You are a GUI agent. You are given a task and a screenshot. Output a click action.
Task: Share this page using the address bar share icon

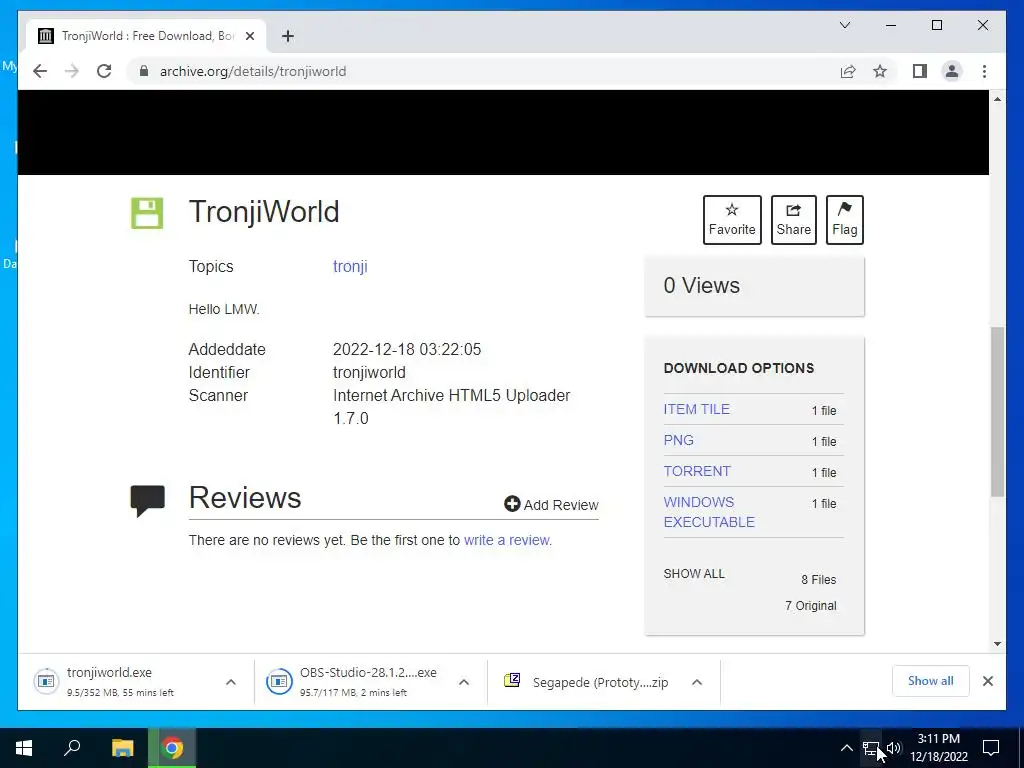pos(848,71)
